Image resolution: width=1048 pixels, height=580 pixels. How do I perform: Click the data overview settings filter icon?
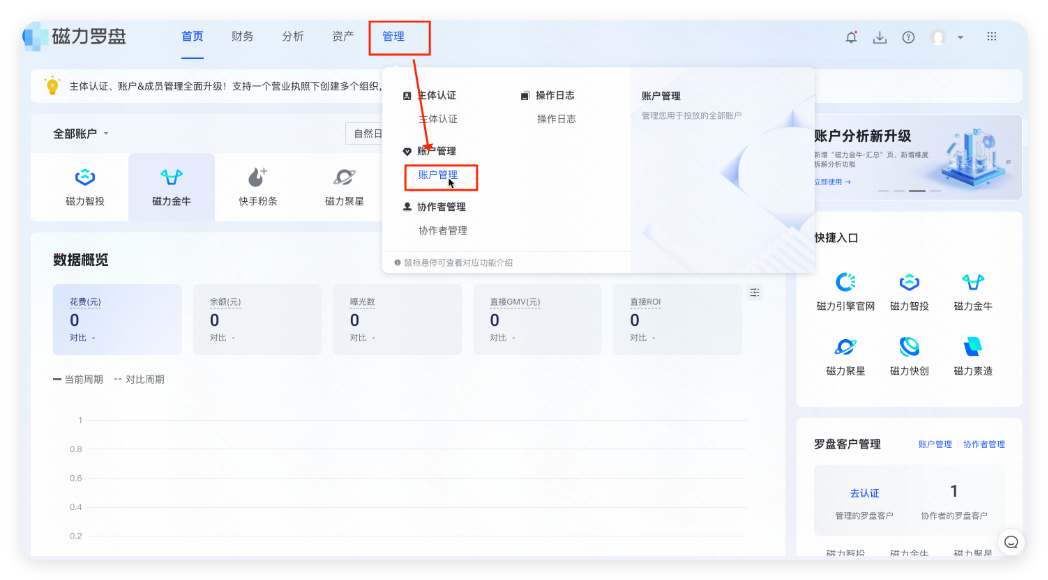tap(755, 293)
